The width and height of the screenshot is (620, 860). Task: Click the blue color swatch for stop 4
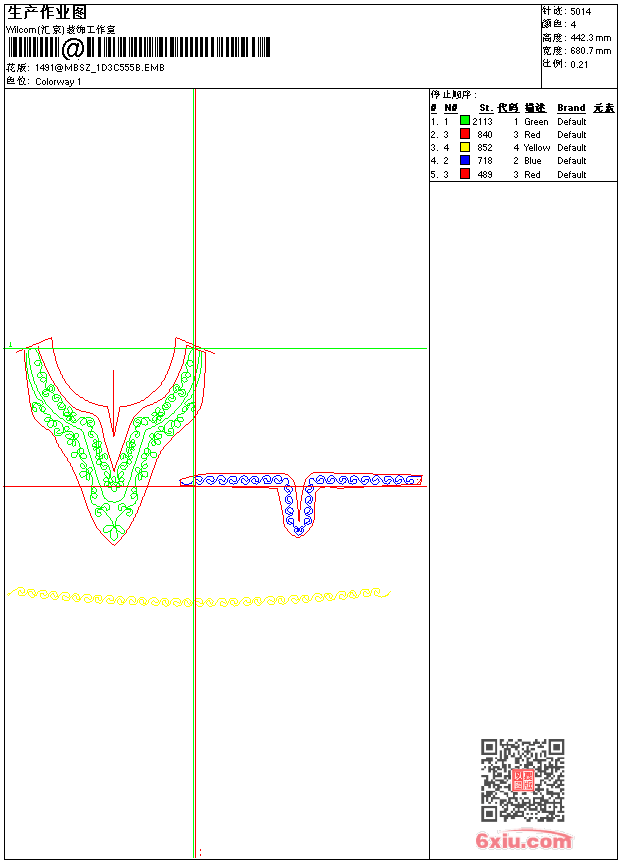pyautogui.click(x=465, y=160)
